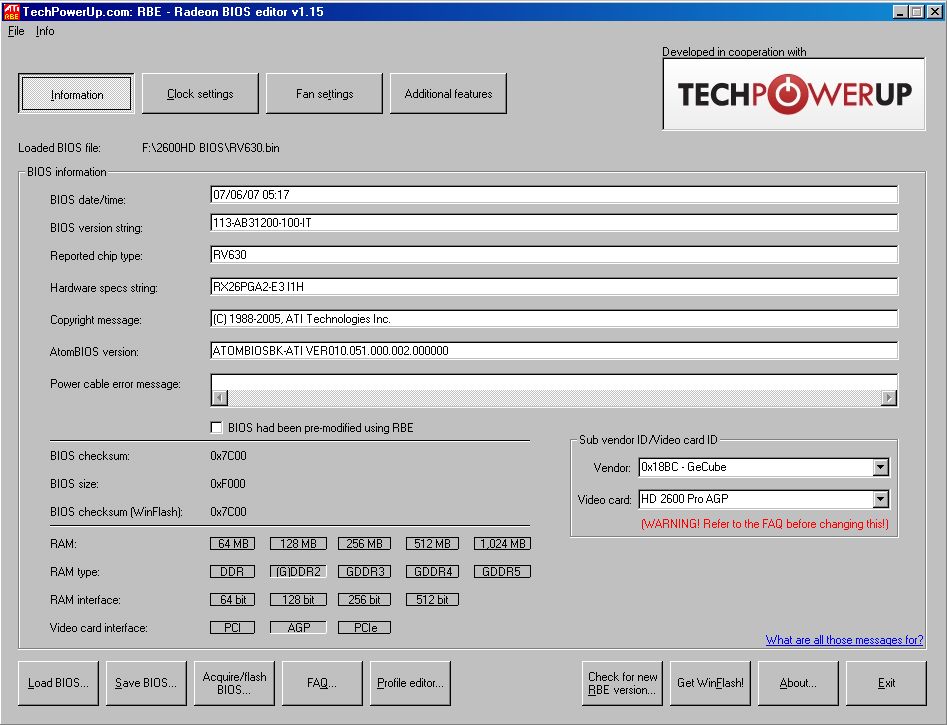The image size is (947, 725).
Task: Click the 256 MB RAM indicator
Action: click(364, 544)
